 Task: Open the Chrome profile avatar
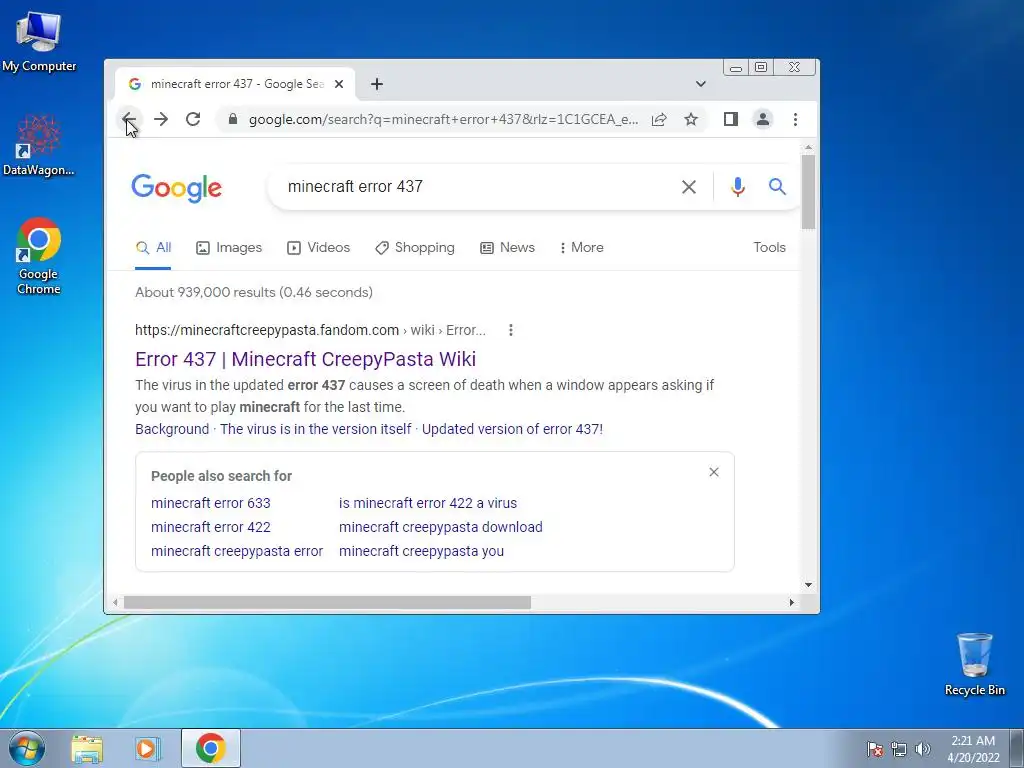pos(763,119)
